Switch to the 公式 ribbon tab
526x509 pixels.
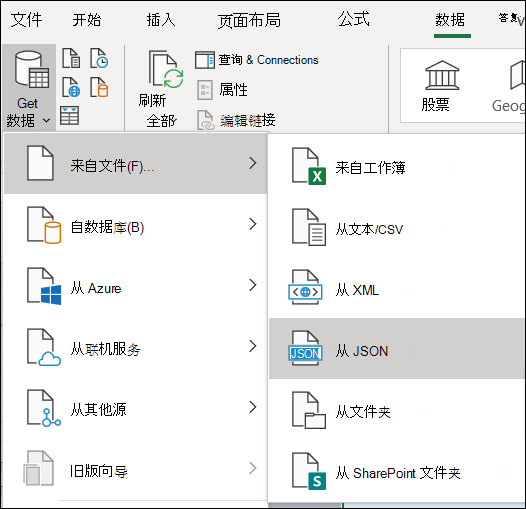point(354,19)
